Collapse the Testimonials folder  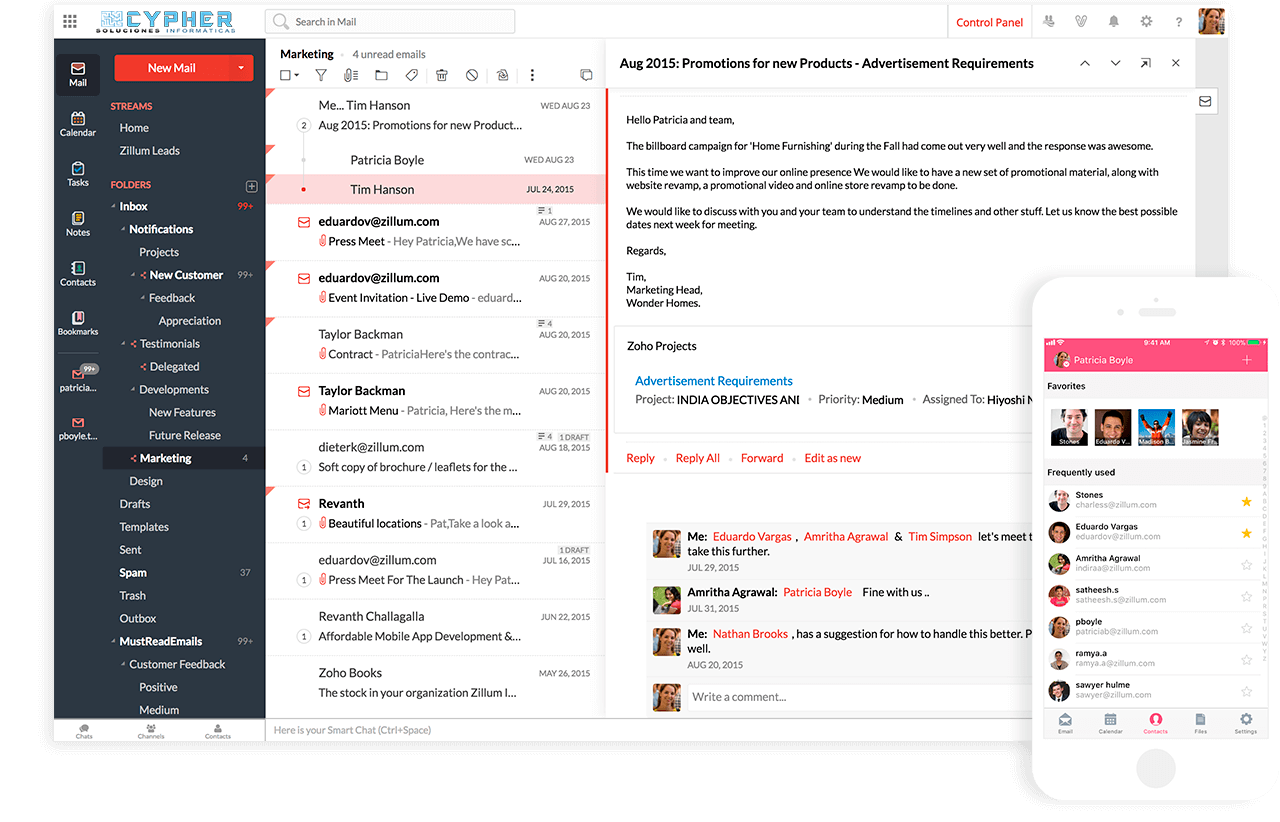123,344
